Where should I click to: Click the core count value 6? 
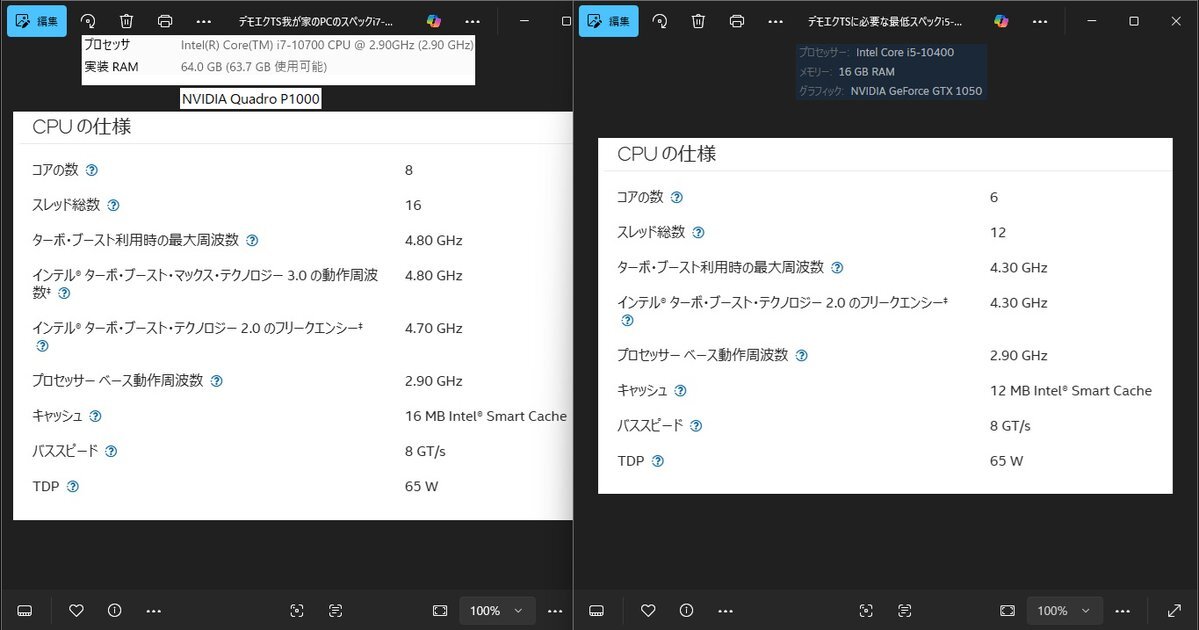tap(993, 197)
